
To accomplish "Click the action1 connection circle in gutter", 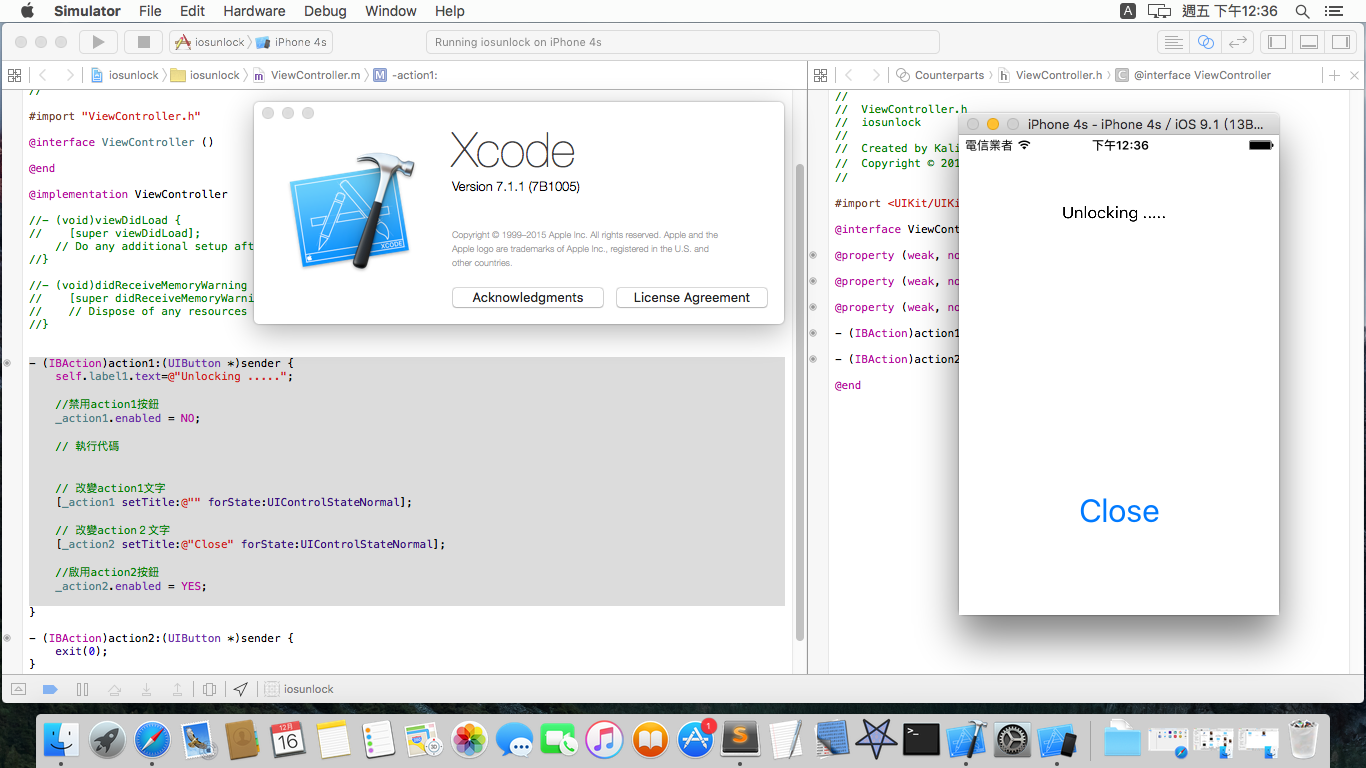I will 8,362.
